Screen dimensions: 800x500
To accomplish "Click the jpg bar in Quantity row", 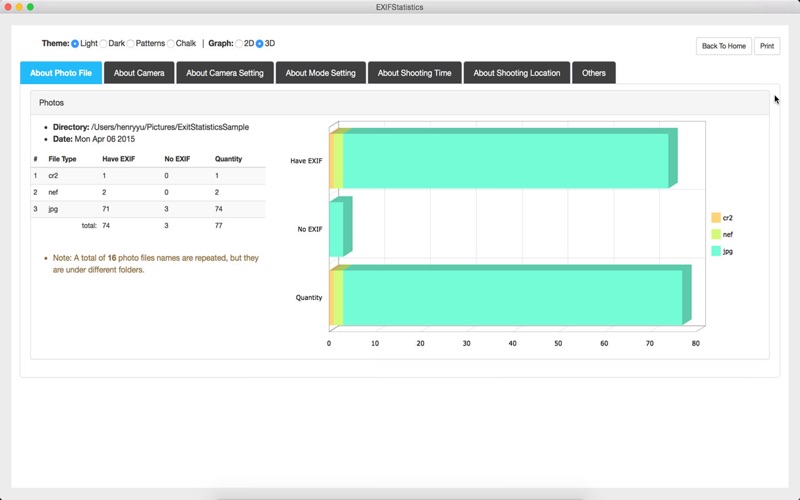I will pyautogui.click(x=513, y=297).
